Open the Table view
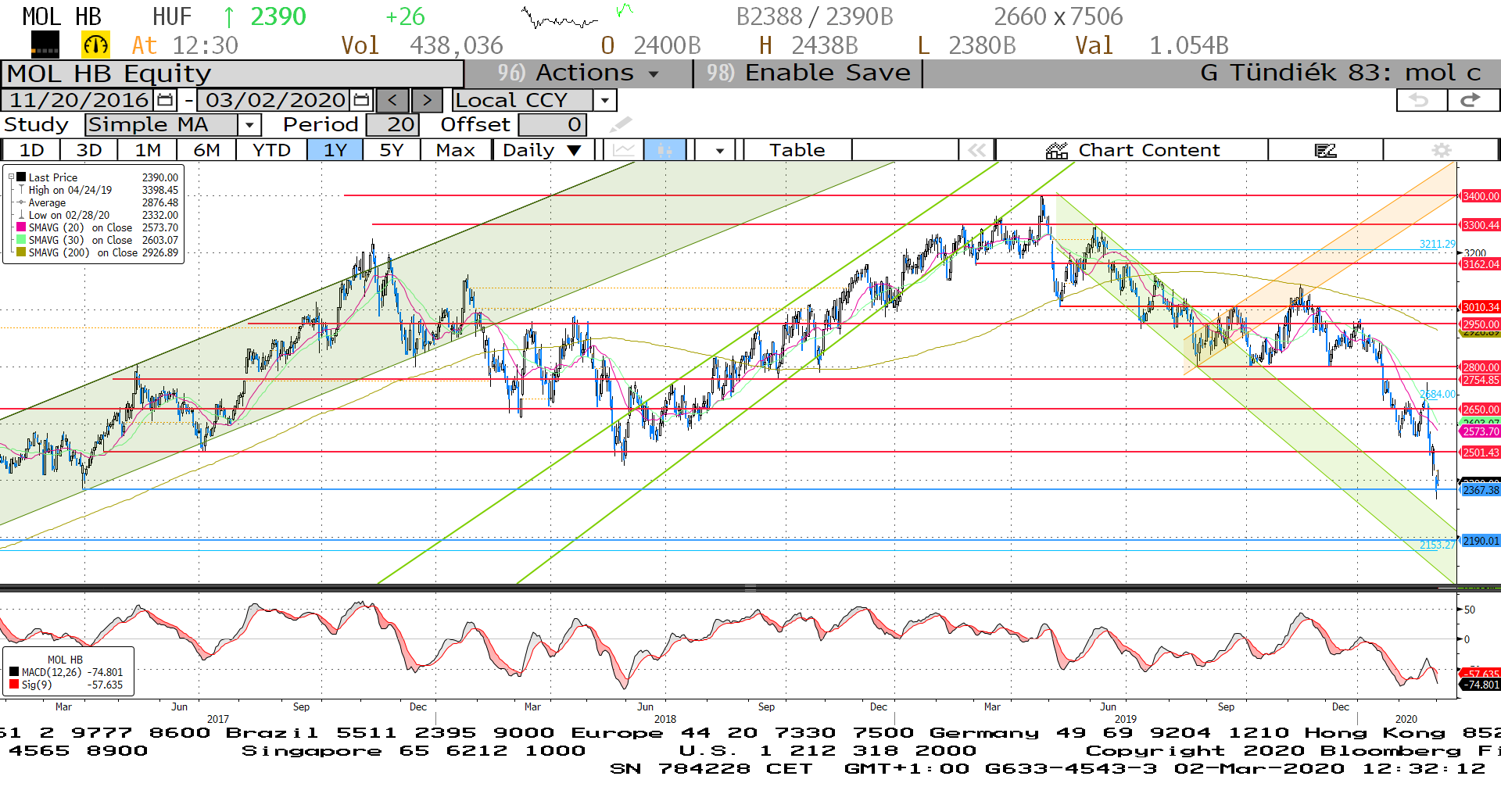 point(797,149)
